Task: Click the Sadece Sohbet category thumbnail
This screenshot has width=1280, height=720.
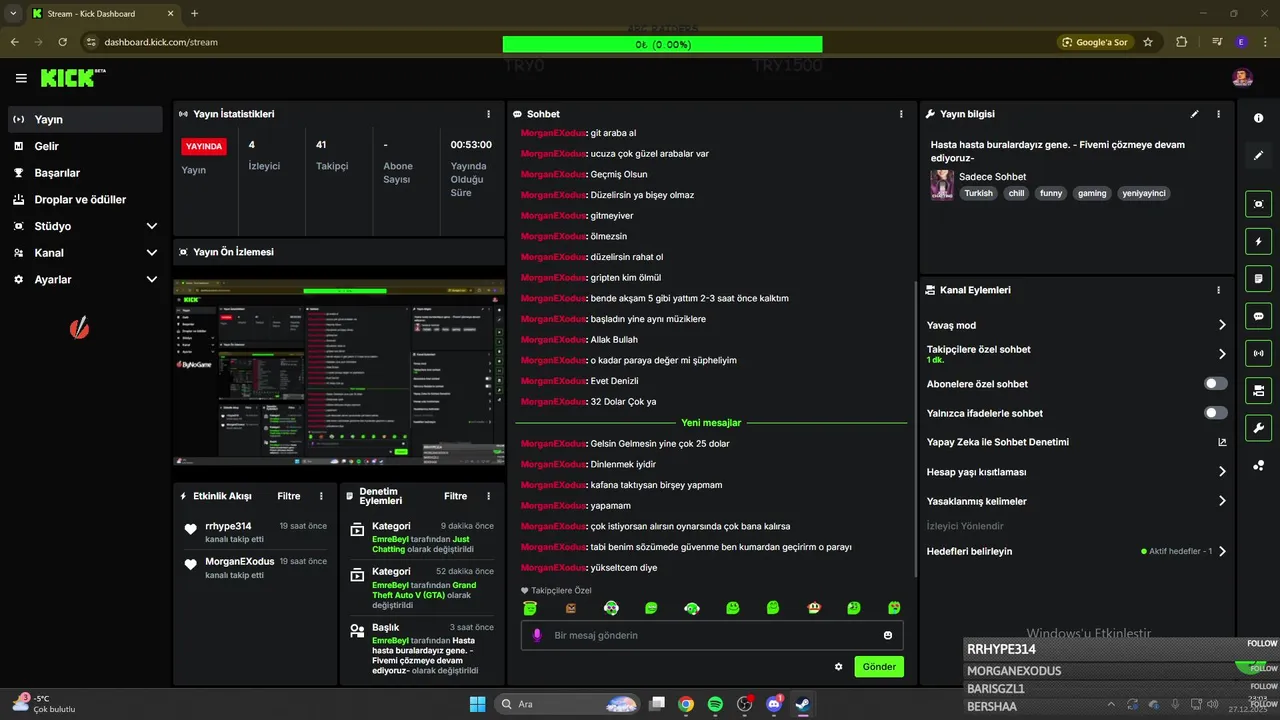Action: [x=941, y=185]
